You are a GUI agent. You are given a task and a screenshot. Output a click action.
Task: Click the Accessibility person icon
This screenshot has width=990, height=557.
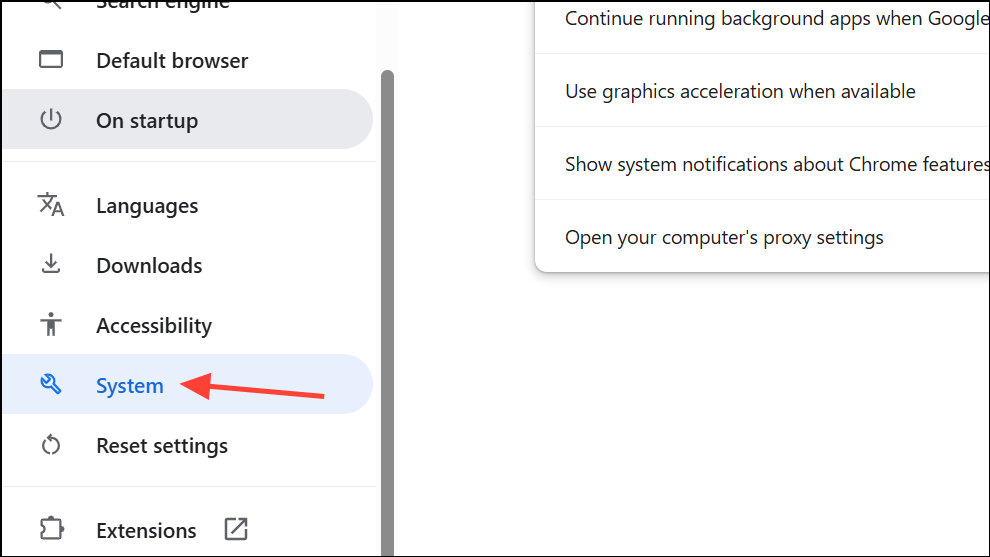point(50,325)
